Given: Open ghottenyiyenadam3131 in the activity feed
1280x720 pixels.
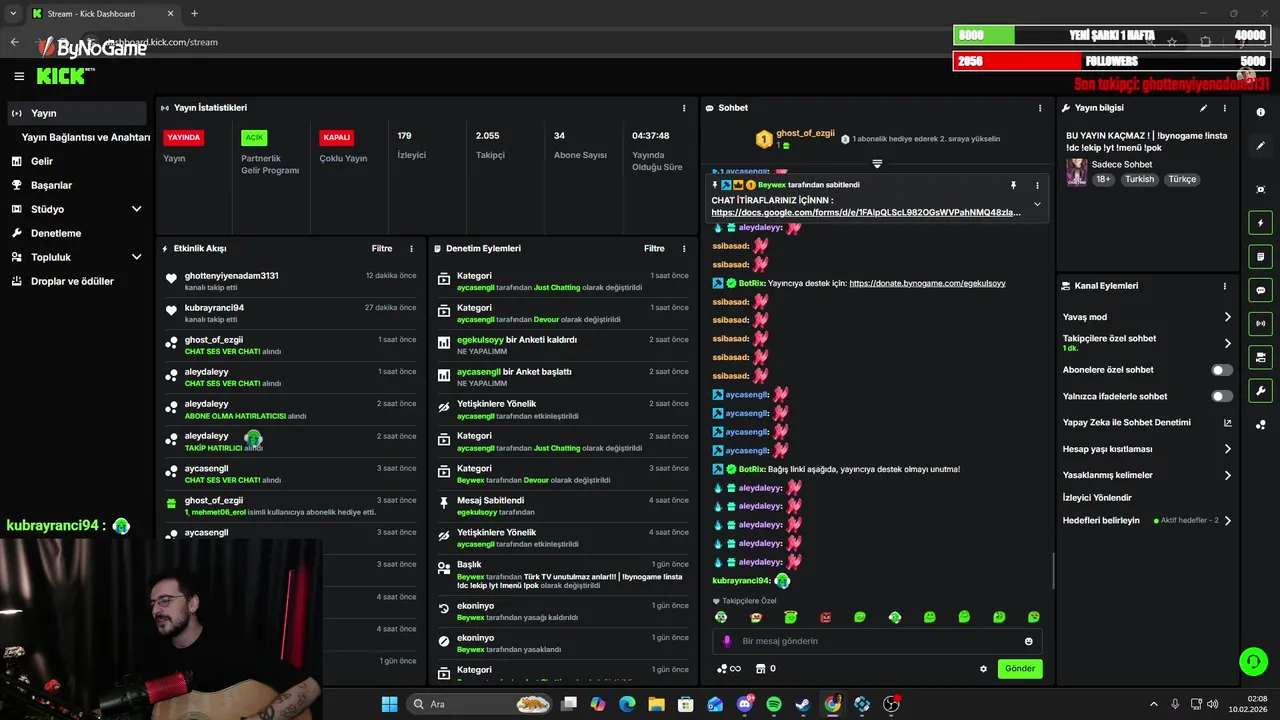Looking at the screenshot, I should click(231, 275).
